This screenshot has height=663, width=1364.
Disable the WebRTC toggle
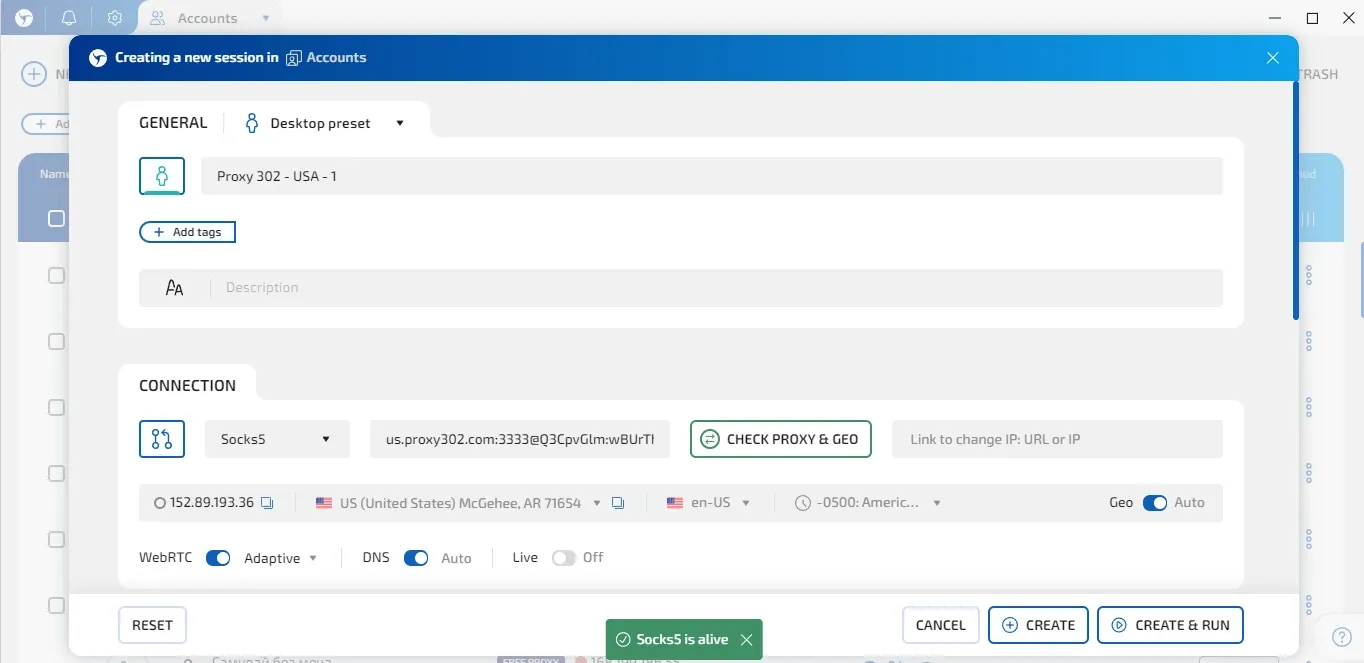tap(217, 557)
